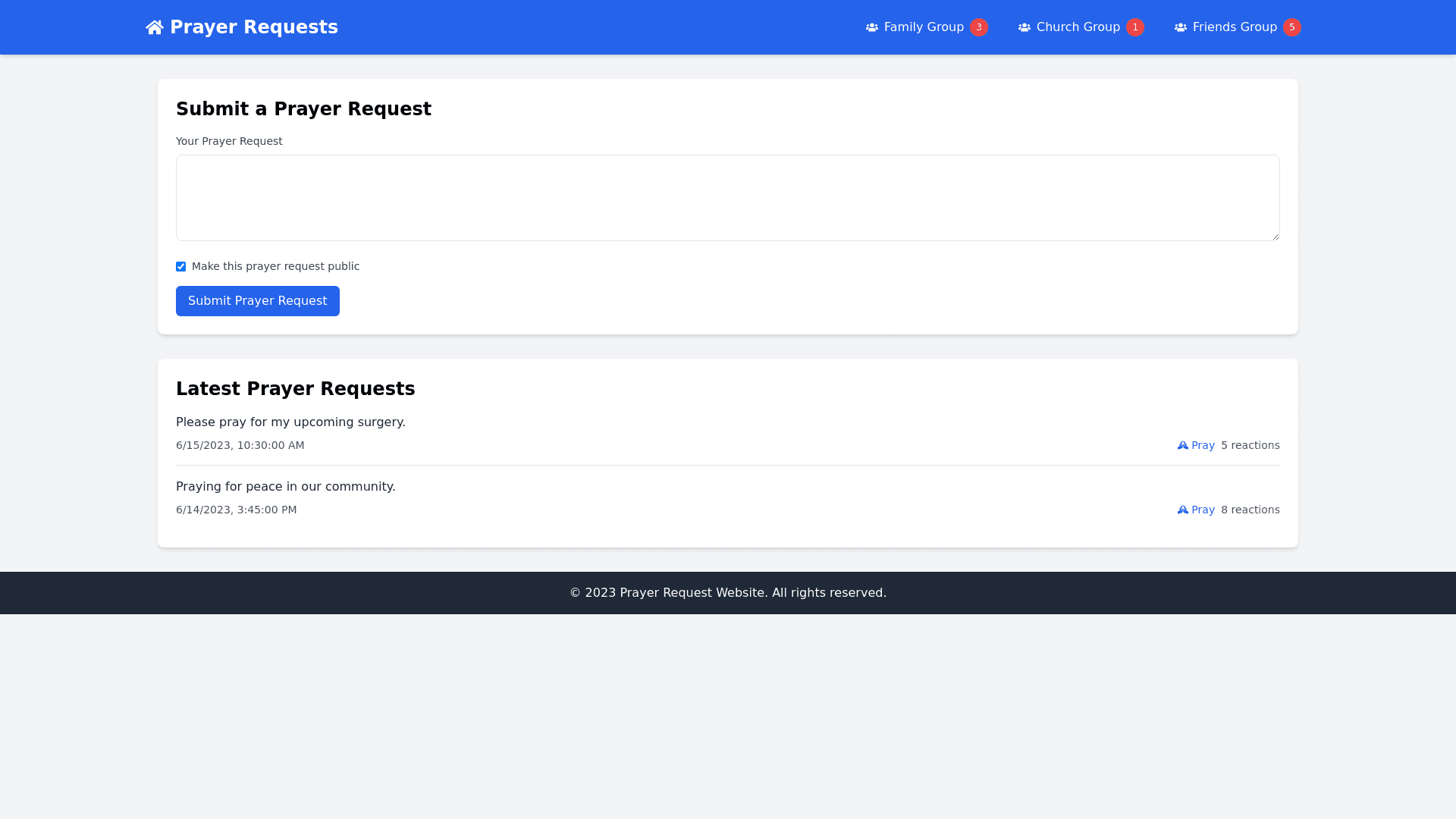Click the Prayer Requests site title
Screen dimensions: 1456x819
[253, 27]
